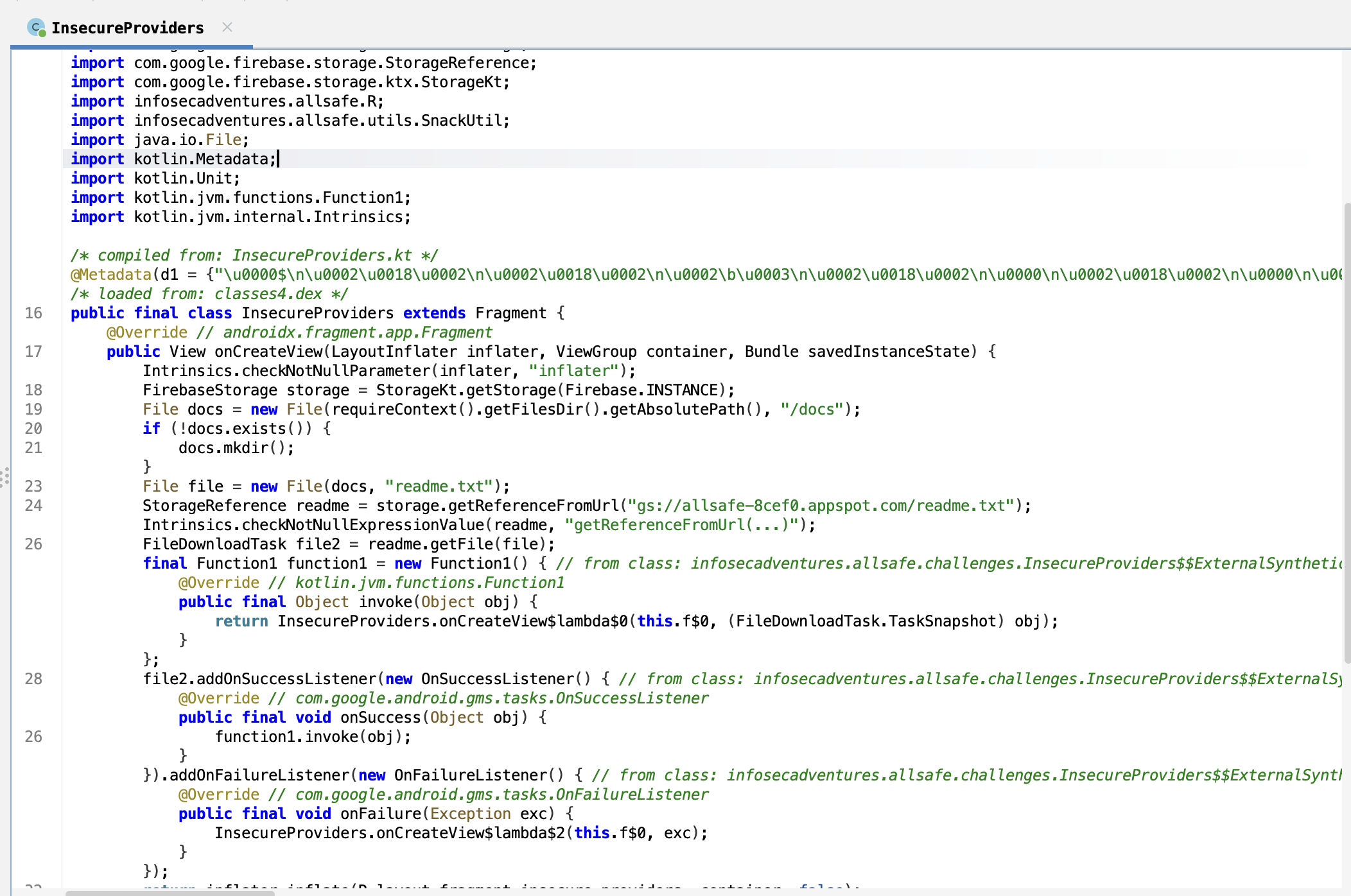Click the horizontal scrollbar thumb at bottom
The image size is (1351, 896).
170,893
